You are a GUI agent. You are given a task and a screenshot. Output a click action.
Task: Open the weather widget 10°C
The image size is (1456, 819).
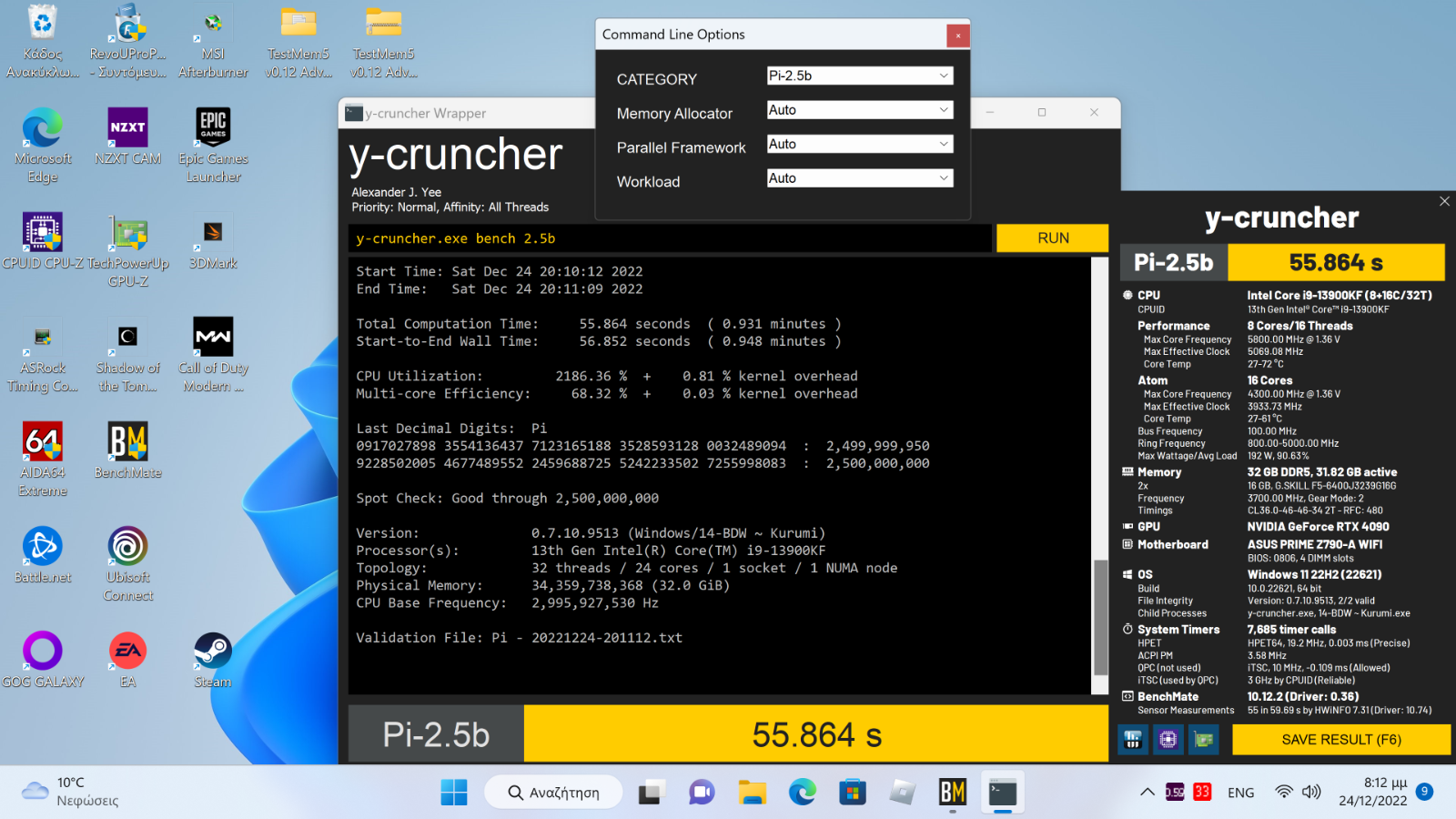[71, 792]
